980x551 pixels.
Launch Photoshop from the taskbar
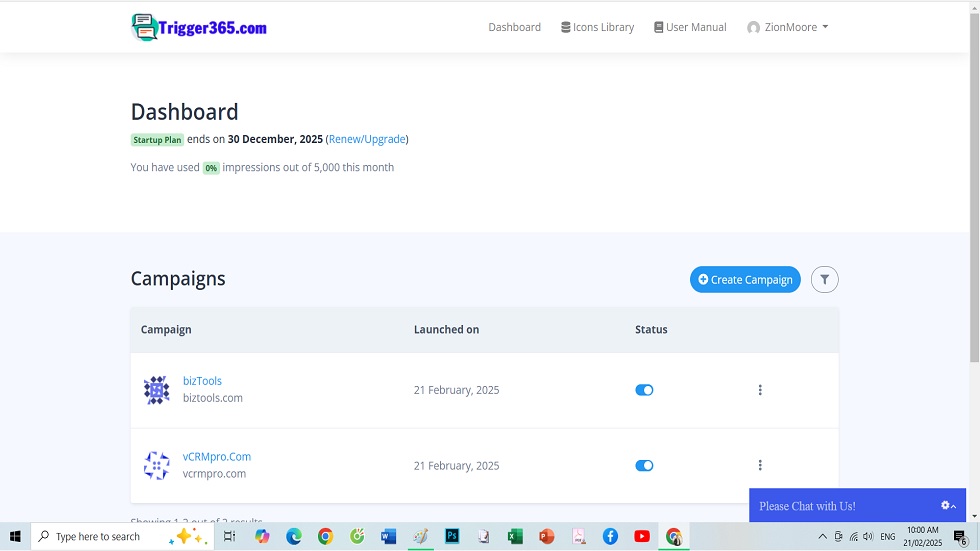point(452,537)
